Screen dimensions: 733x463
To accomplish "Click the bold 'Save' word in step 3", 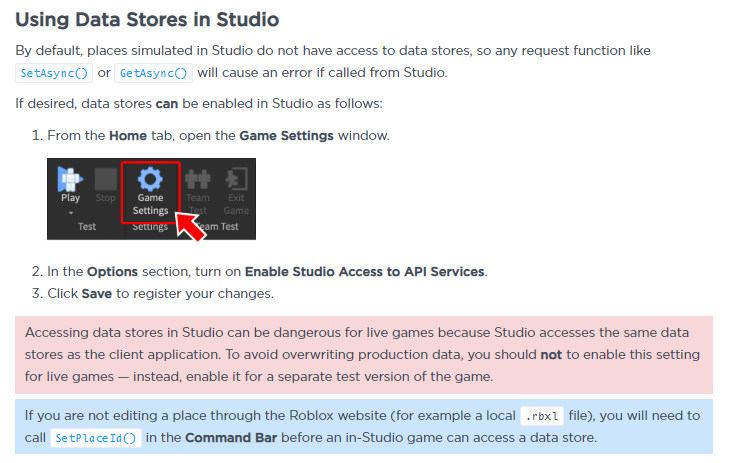I will pos(98,294).
